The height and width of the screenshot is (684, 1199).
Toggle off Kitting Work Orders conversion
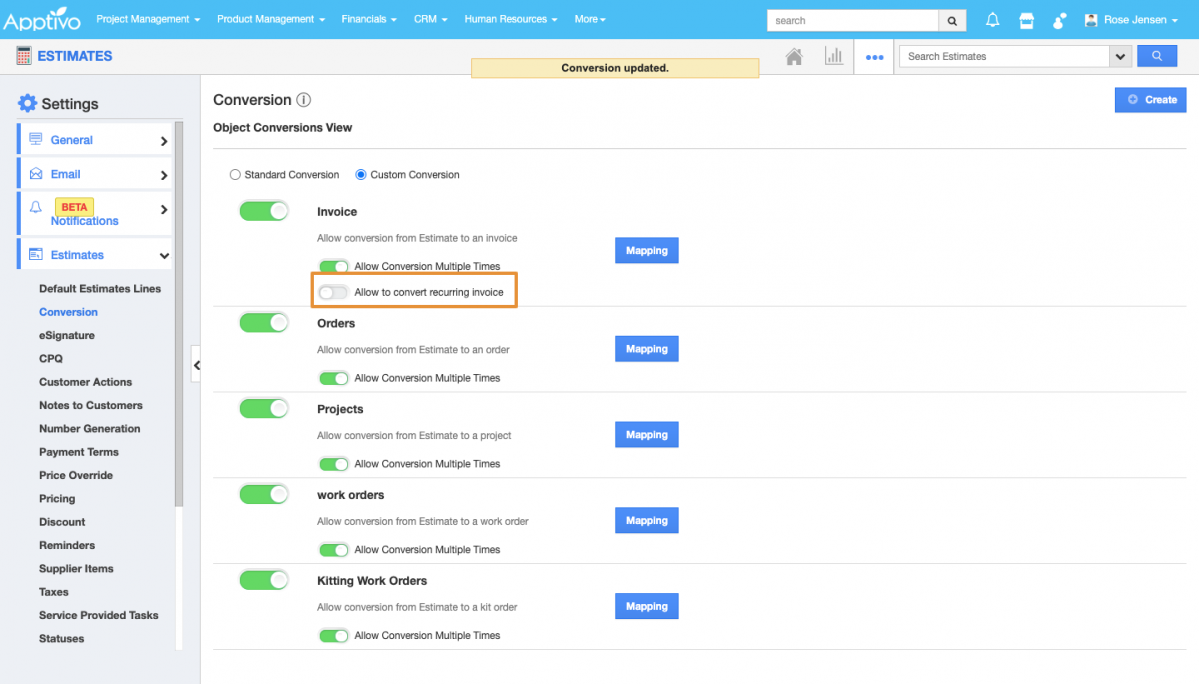coord(263,580)
